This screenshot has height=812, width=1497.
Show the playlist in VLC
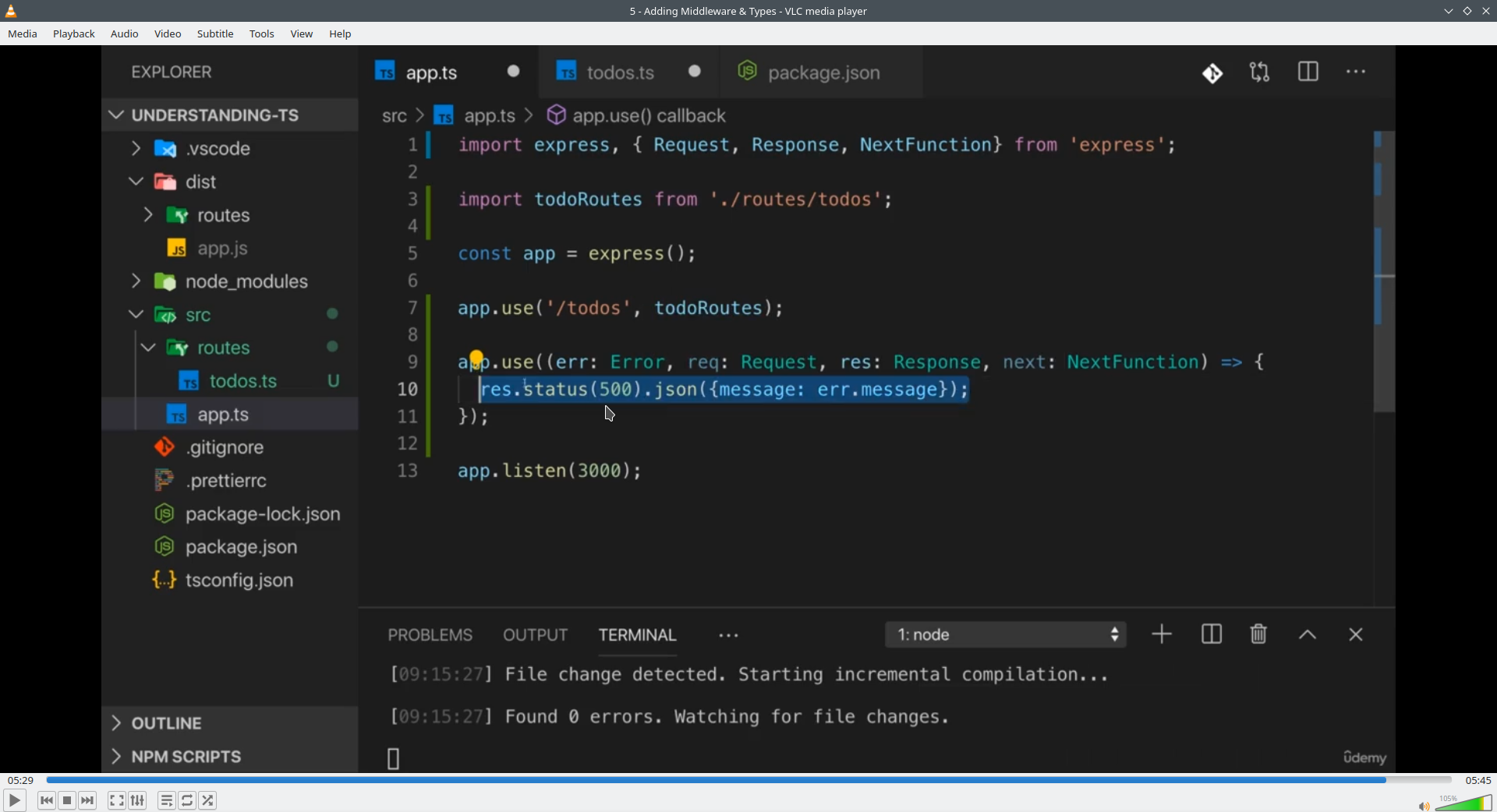pyautogui.click(x=166, y=800)
